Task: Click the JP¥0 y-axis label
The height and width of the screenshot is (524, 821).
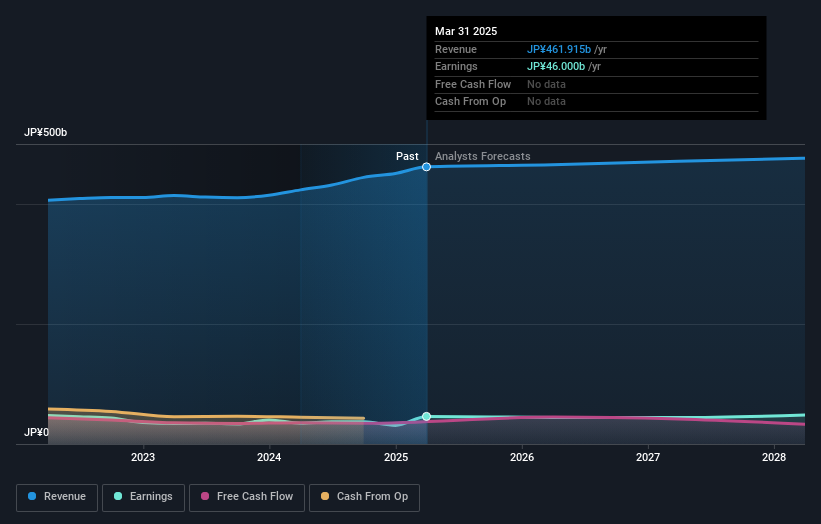Action: [x=36, y=432]
